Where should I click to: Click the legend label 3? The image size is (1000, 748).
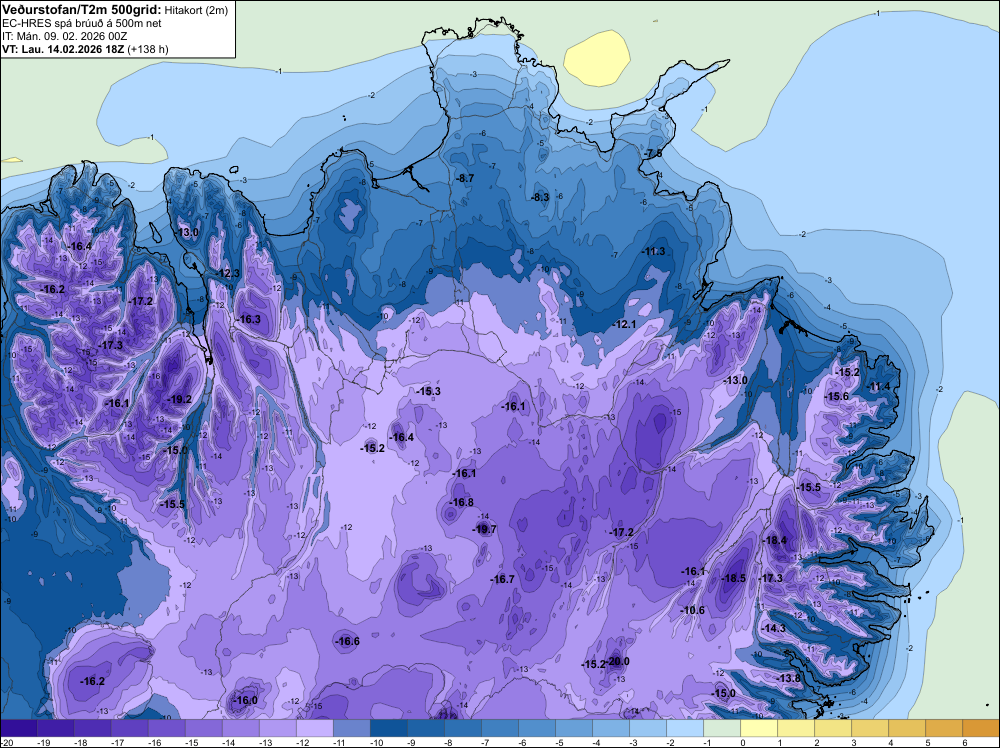click(x=853, y=743)
